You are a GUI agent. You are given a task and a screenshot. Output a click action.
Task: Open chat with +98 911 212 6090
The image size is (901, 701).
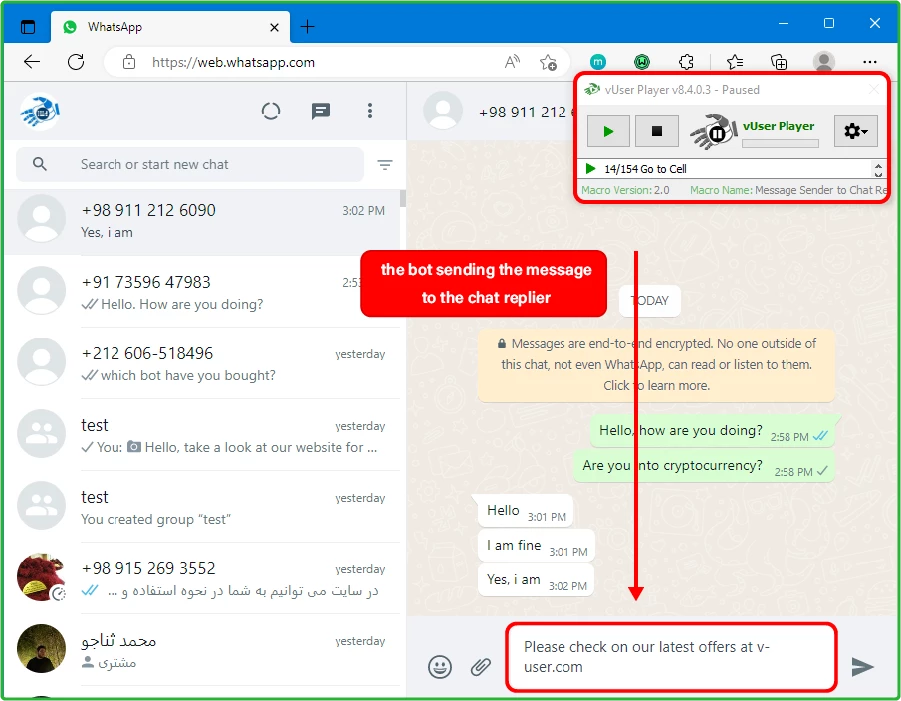point(202,221)
